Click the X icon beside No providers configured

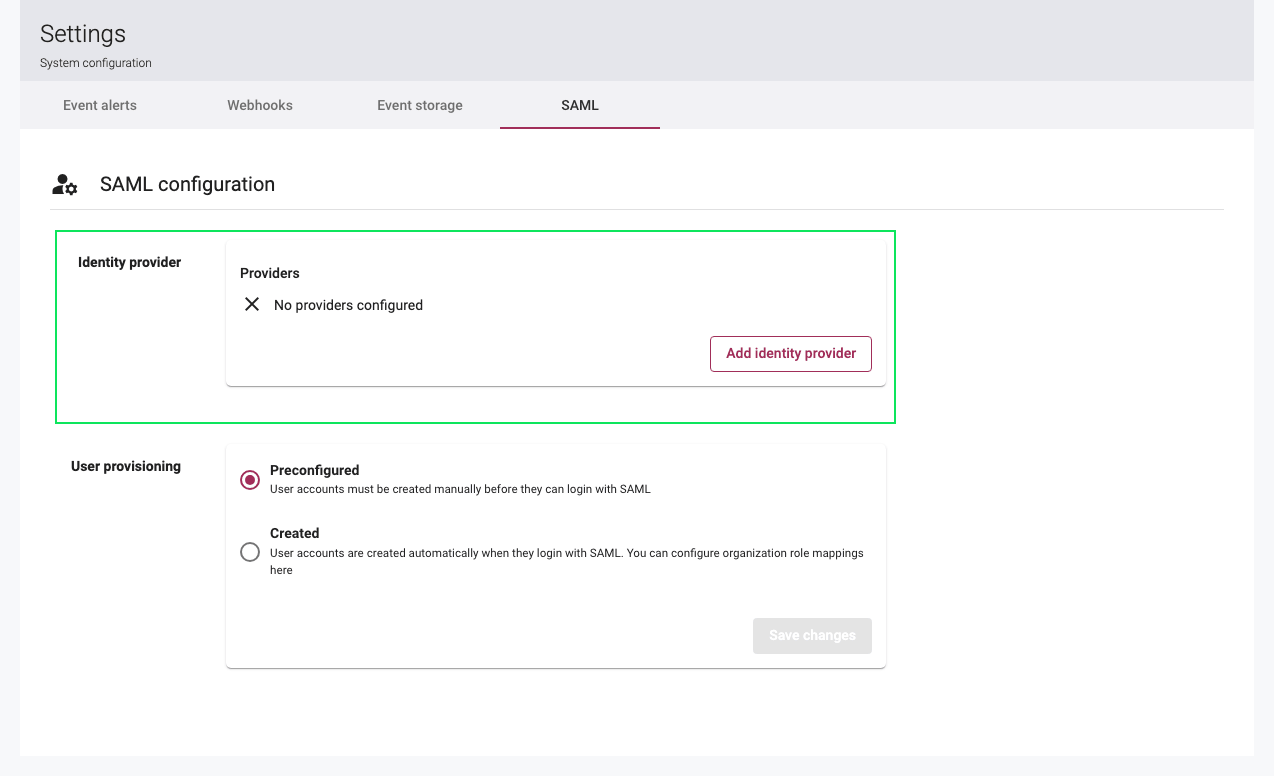click(x=252, y=304)
